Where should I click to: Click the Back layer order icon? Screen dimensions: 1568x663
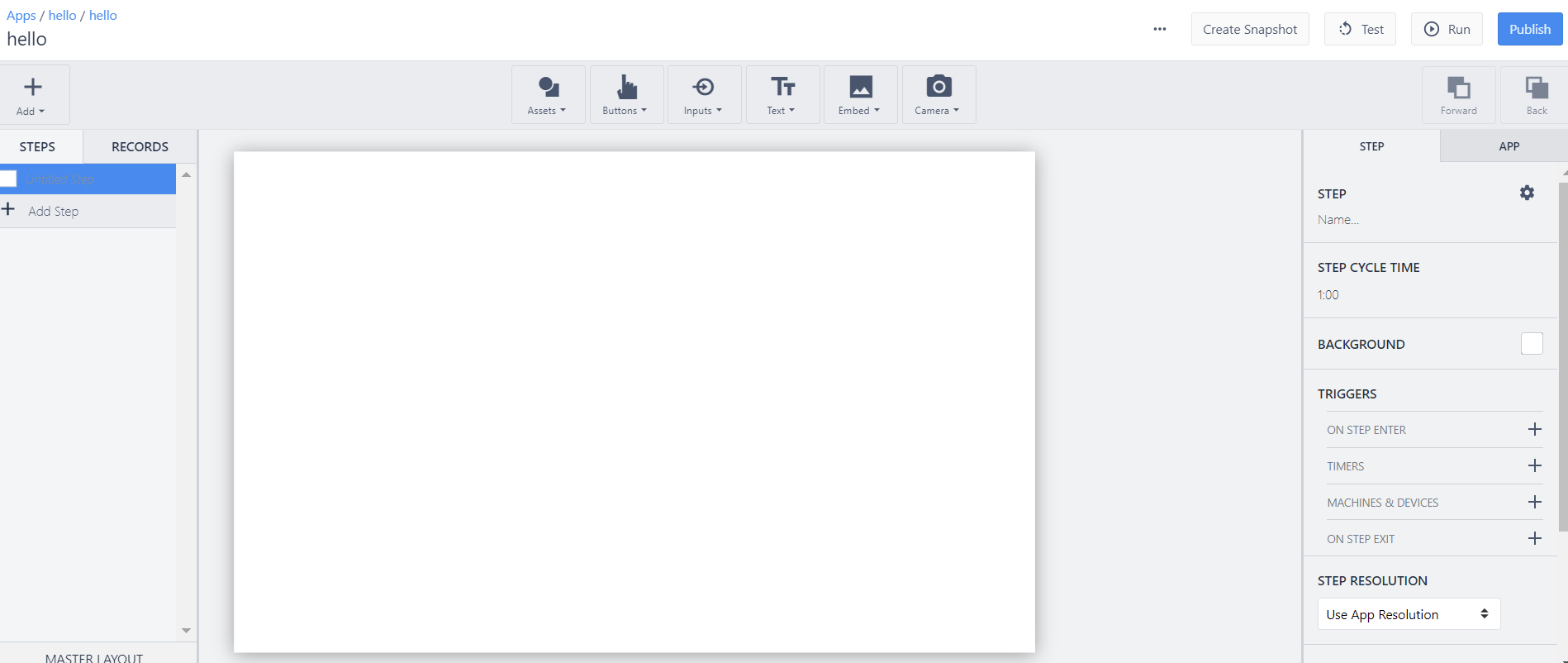pos(1536,95)
